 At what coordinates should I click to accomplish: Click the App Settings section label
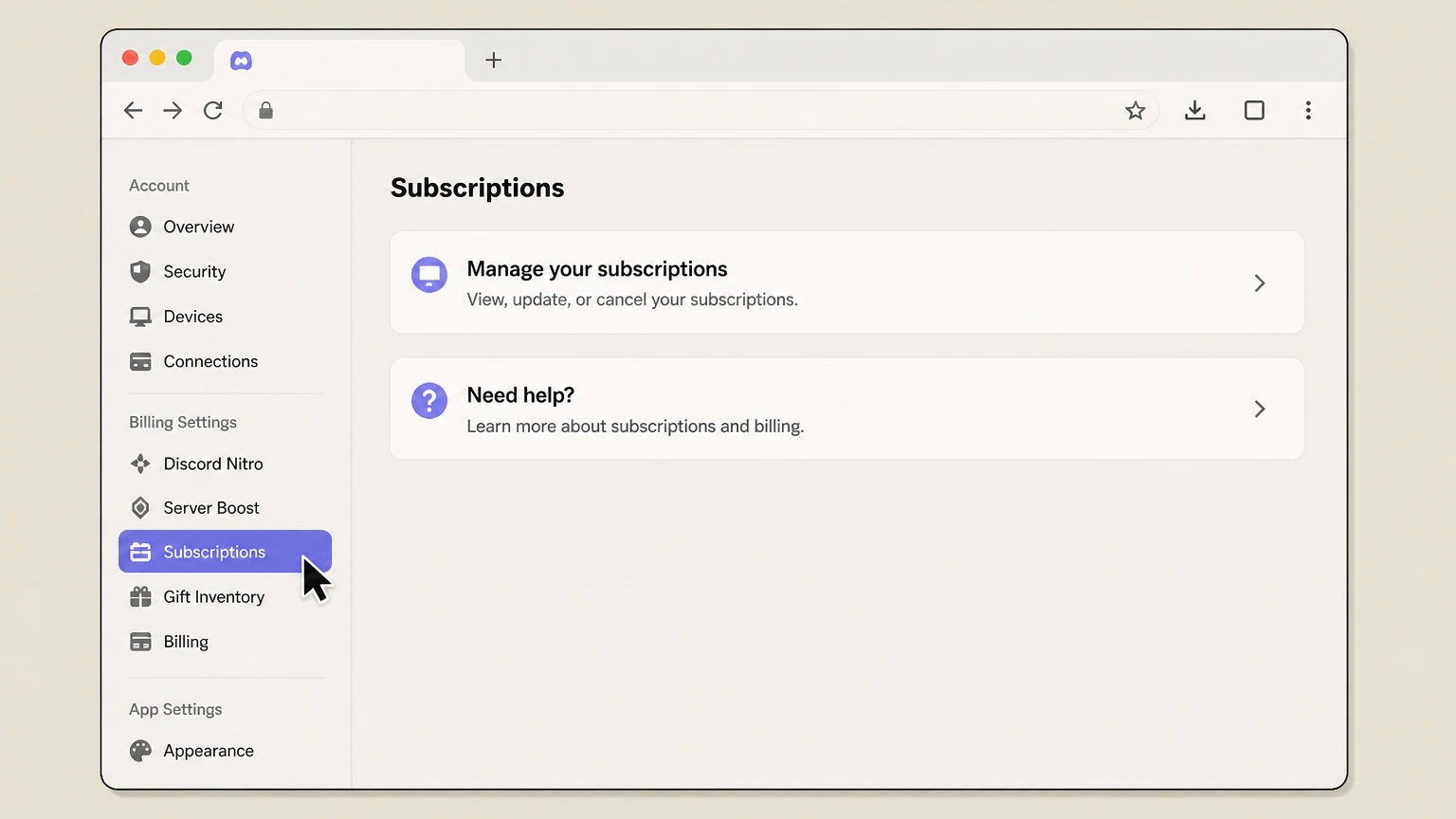pyautogui.click(x=175, y=709)
